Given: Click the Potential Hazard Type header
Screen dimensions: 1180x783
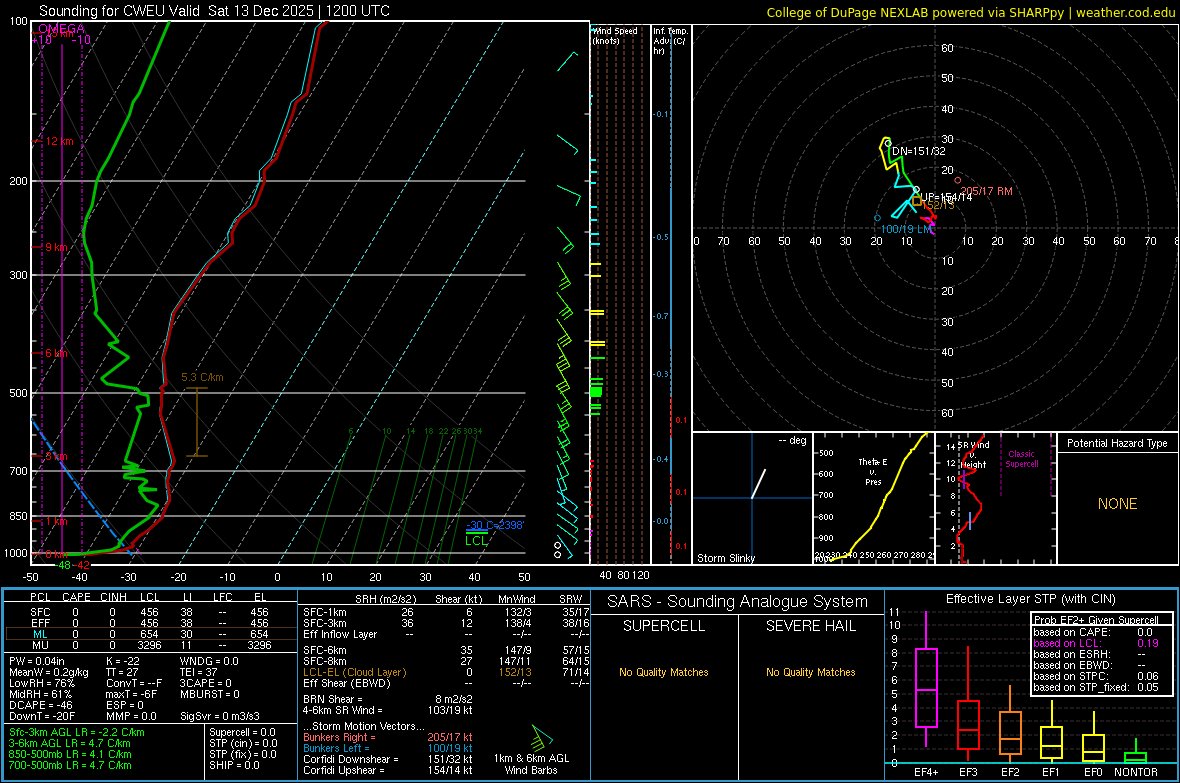Looking at the screenshot, I should click(x=1117, y=443).
